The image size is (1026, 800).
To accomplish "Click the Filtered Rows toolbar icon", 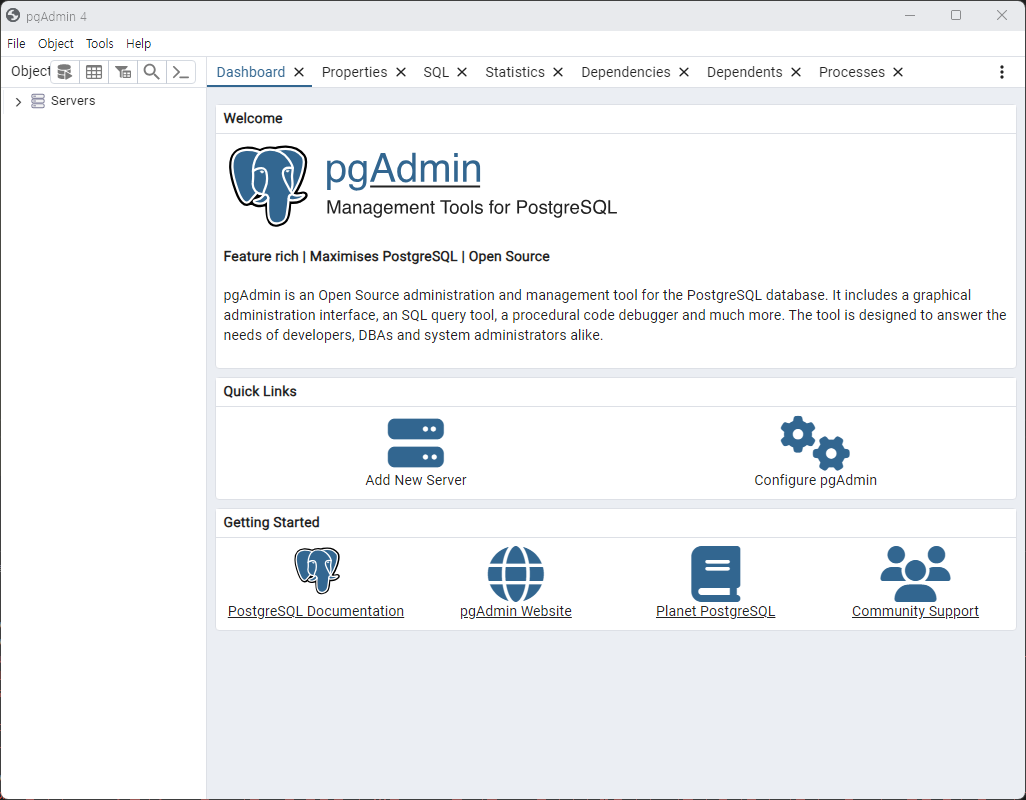I will click(x=123, y=72).
